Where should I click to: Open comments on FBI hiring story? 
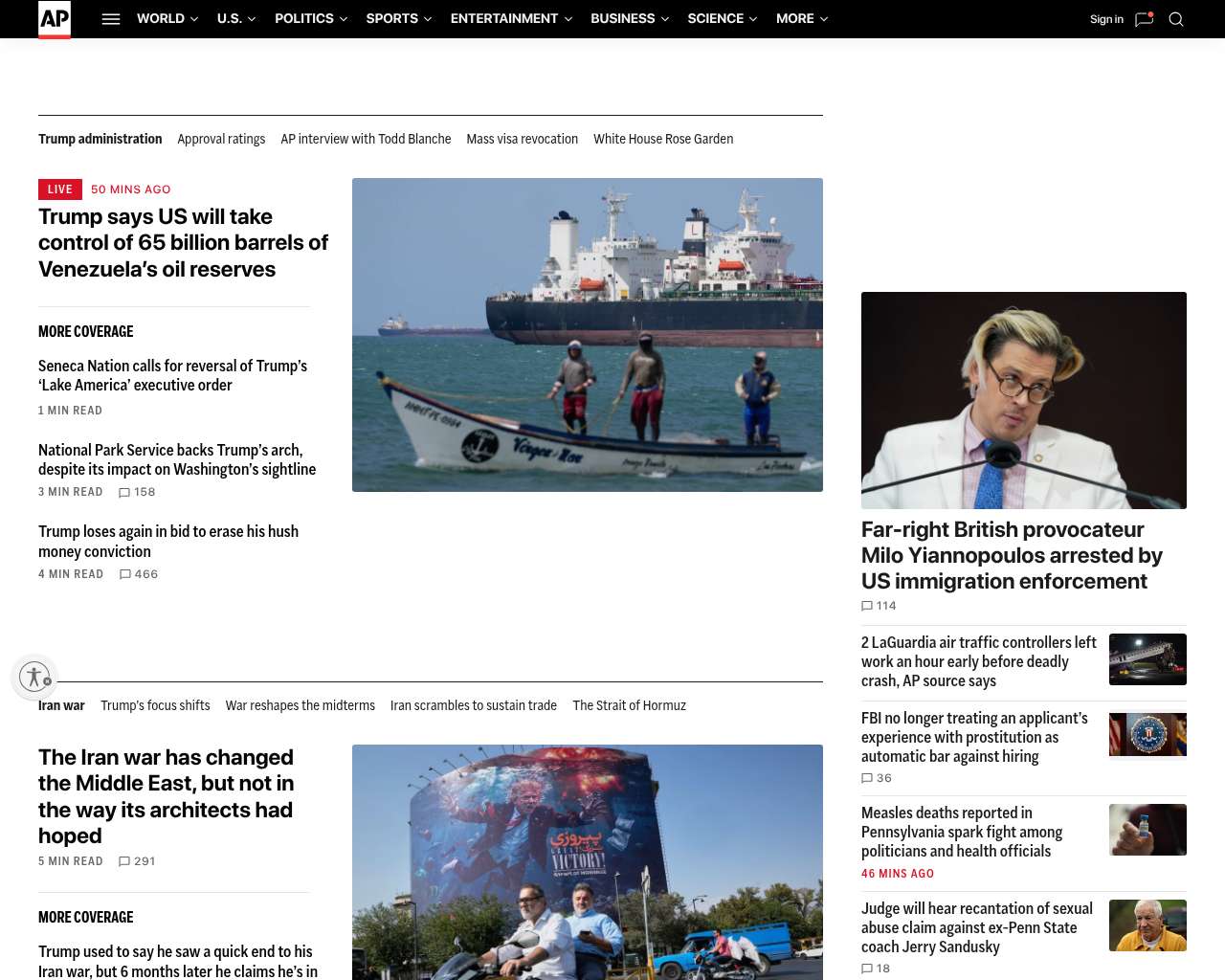point(877,778)
